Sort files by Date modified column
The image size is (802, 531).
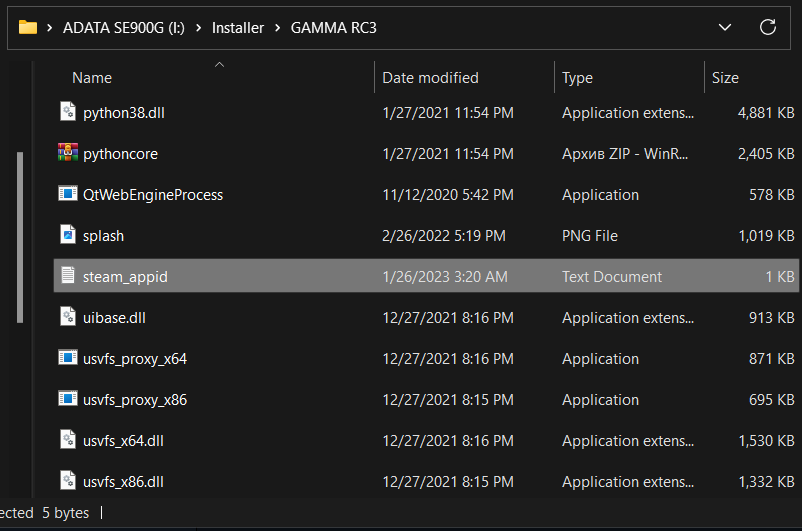coord(430,78)
